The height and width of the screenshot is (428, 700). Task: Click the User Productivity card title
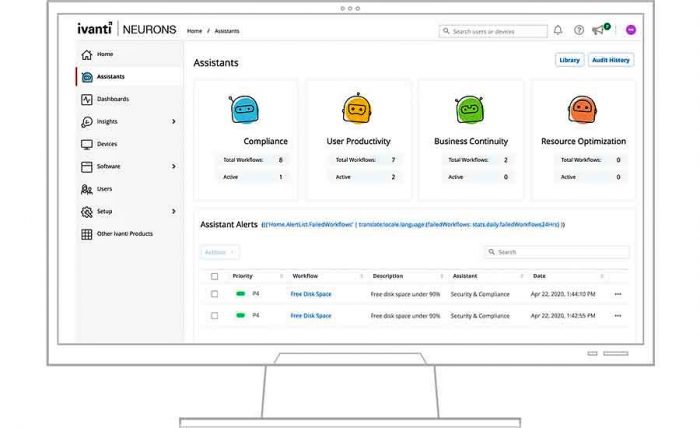click(x=358, y=141)
